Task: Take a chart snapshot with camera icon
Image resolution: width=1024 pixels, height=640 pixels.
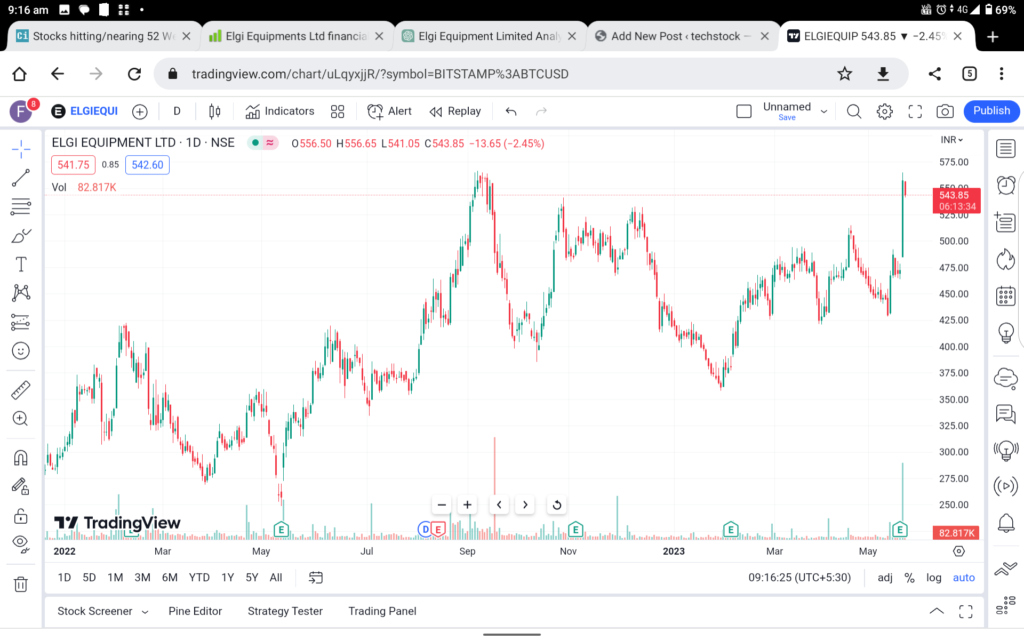Action: pos(944,112)
